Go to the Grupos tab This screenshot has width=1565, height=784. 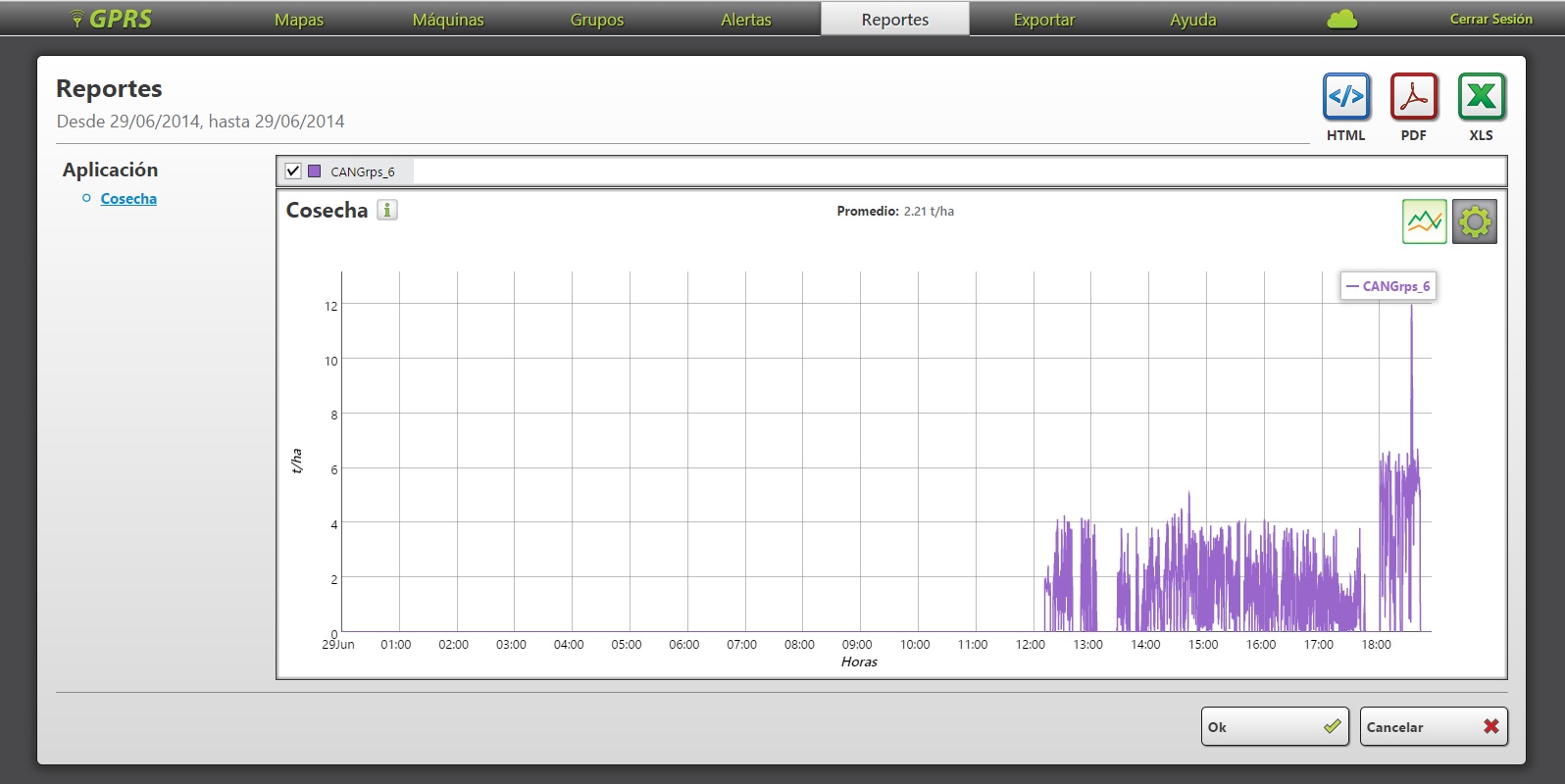pyautogui.click(x=597, y=20)
